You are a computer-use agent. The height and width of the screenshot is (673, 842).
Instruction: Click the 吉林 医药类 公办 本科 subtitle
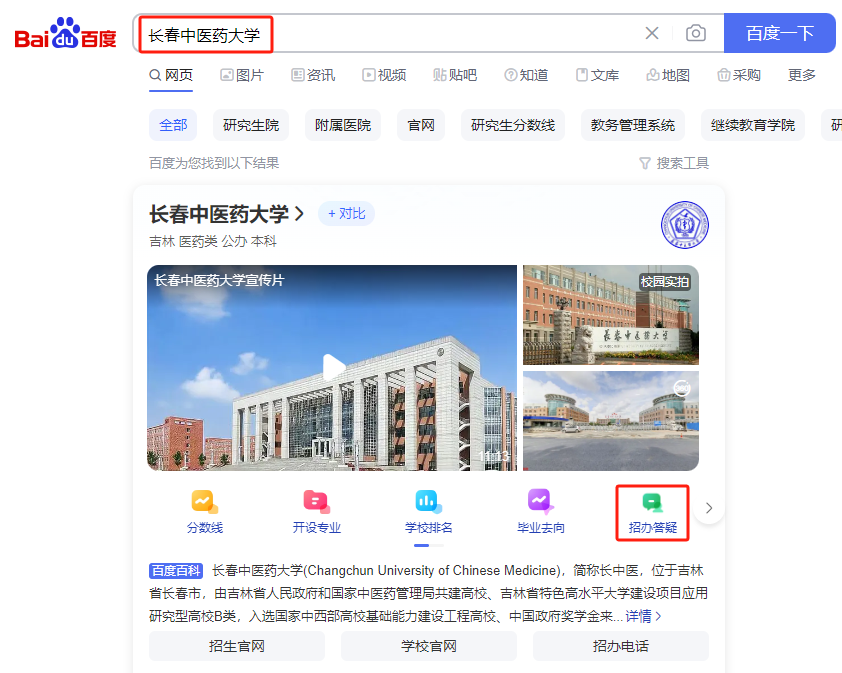(x=213, y=242)
